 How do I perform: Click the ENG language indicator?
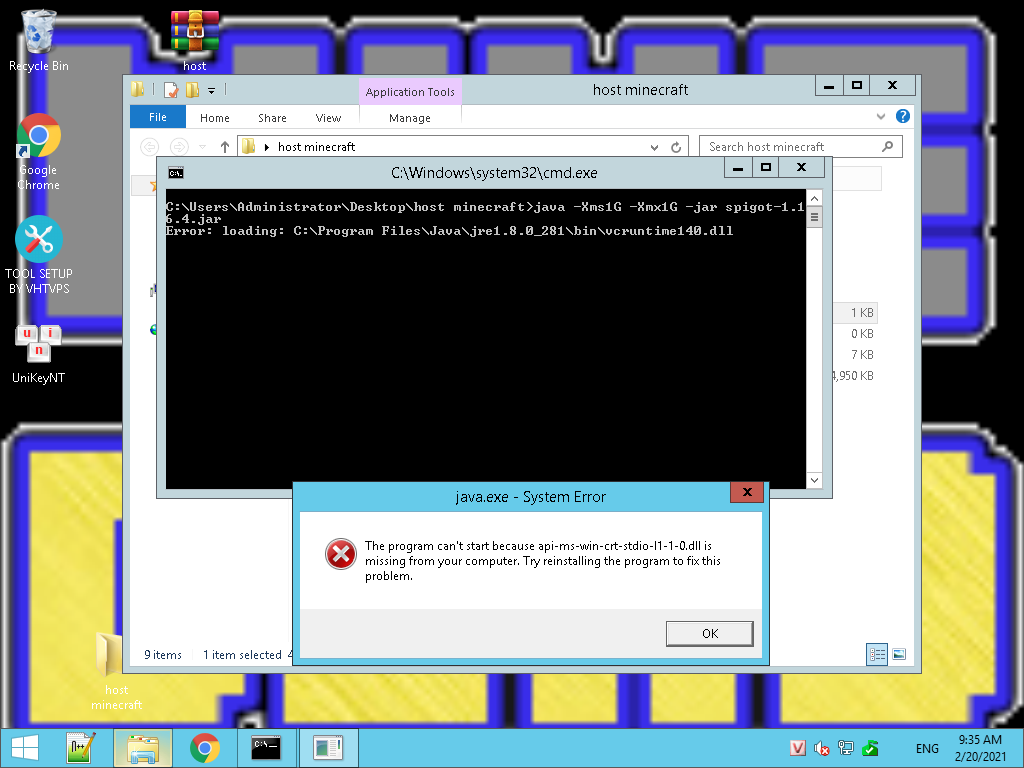pyautogui.click(x=927, y=748)
